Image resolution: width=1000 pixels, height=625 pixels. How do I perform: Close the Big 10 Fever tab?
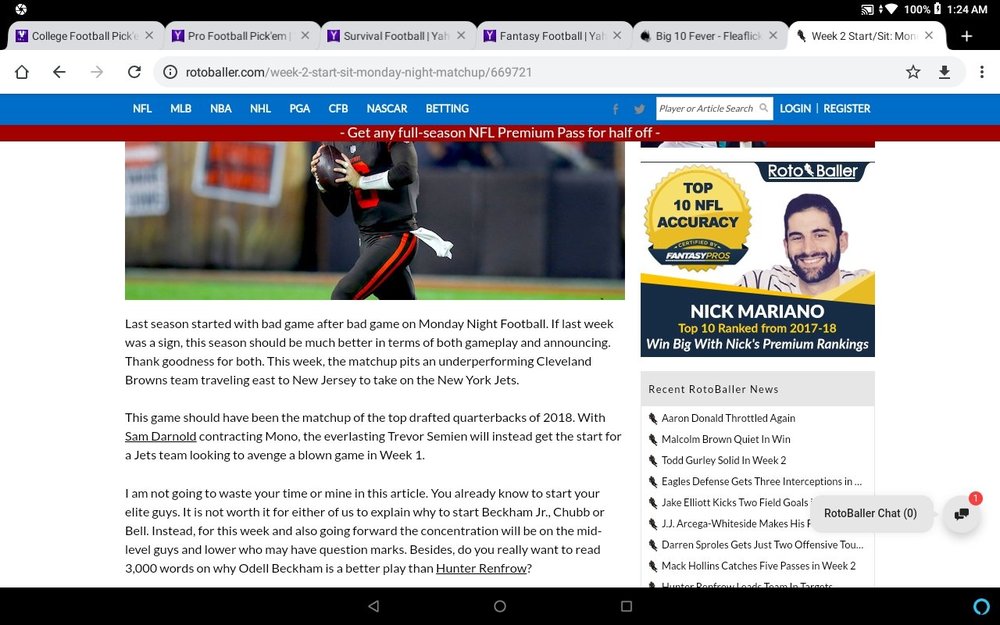point(773,36)
